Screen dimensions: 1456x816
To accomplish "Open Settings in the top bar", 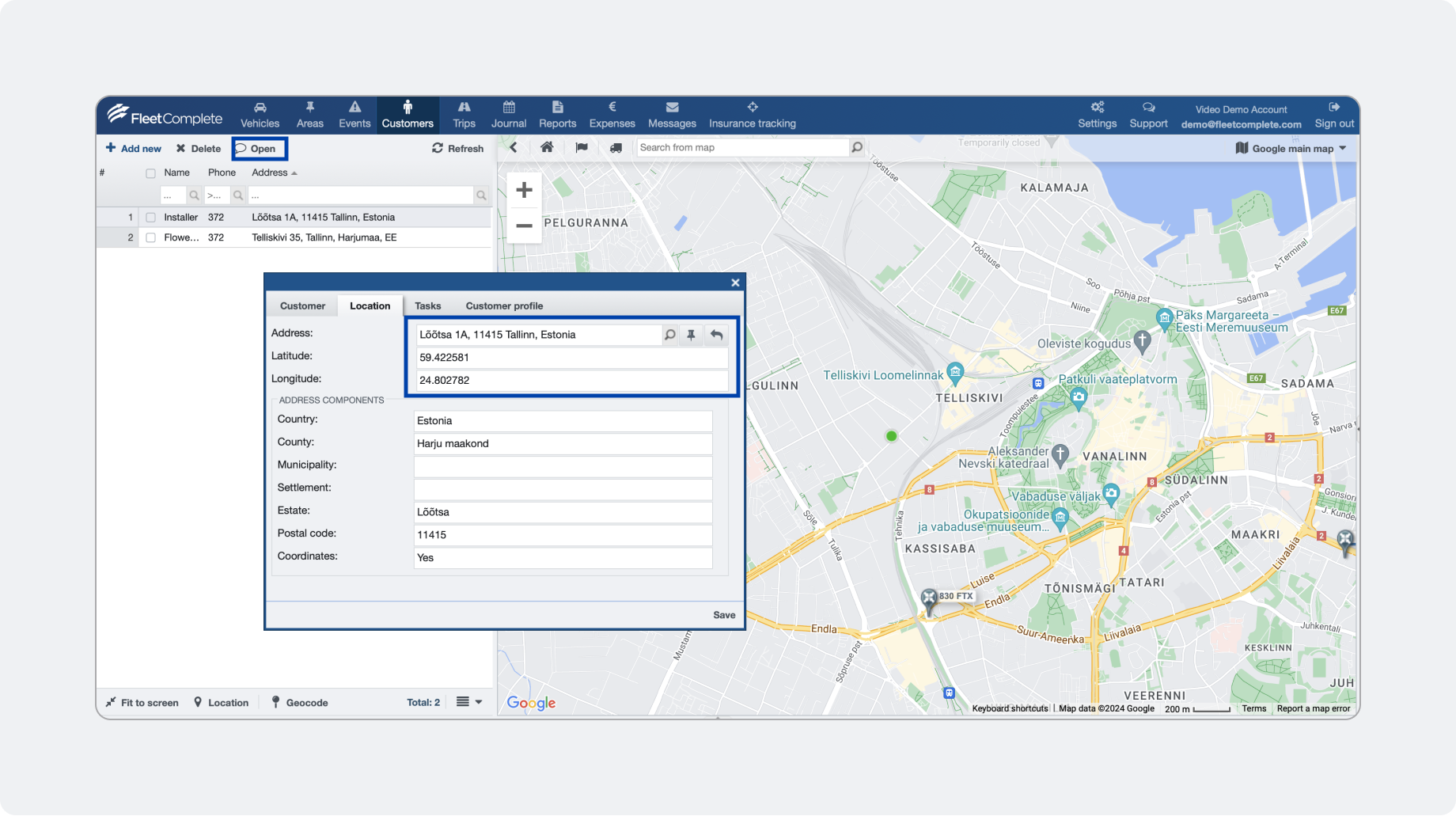I will [x=1097, y=116].
